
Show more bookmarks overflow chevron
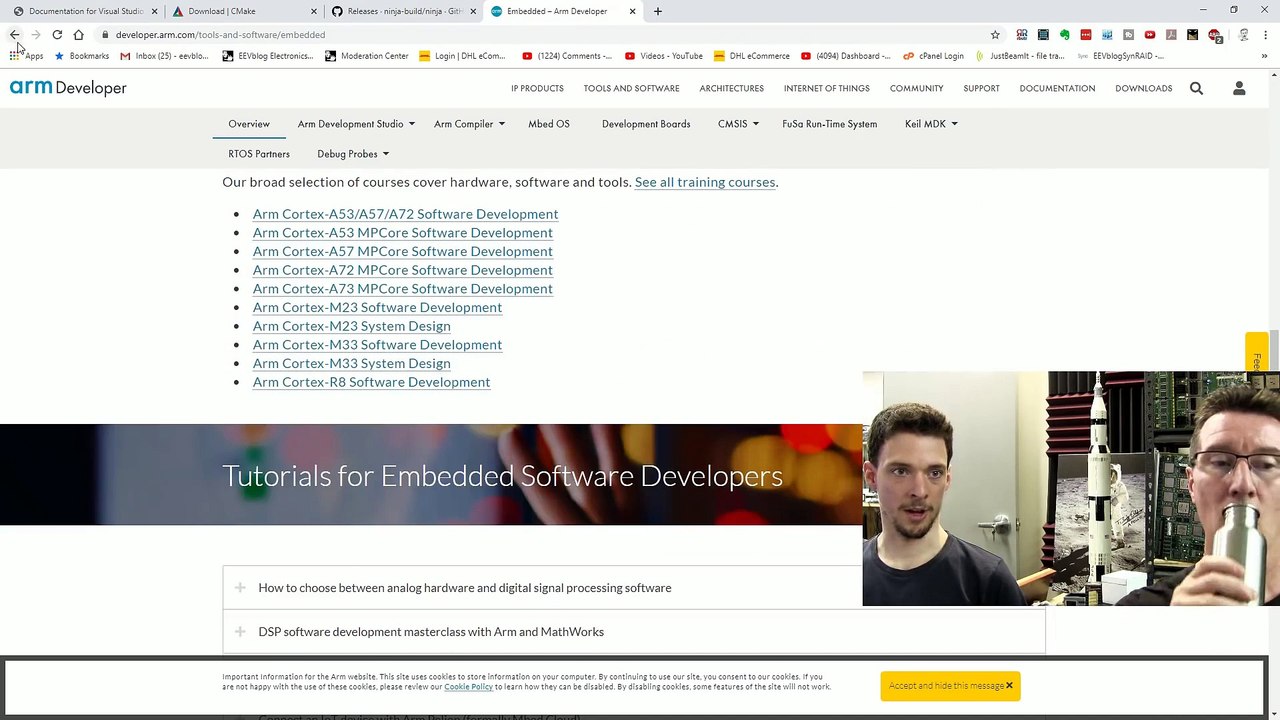tap(1265, 56)
